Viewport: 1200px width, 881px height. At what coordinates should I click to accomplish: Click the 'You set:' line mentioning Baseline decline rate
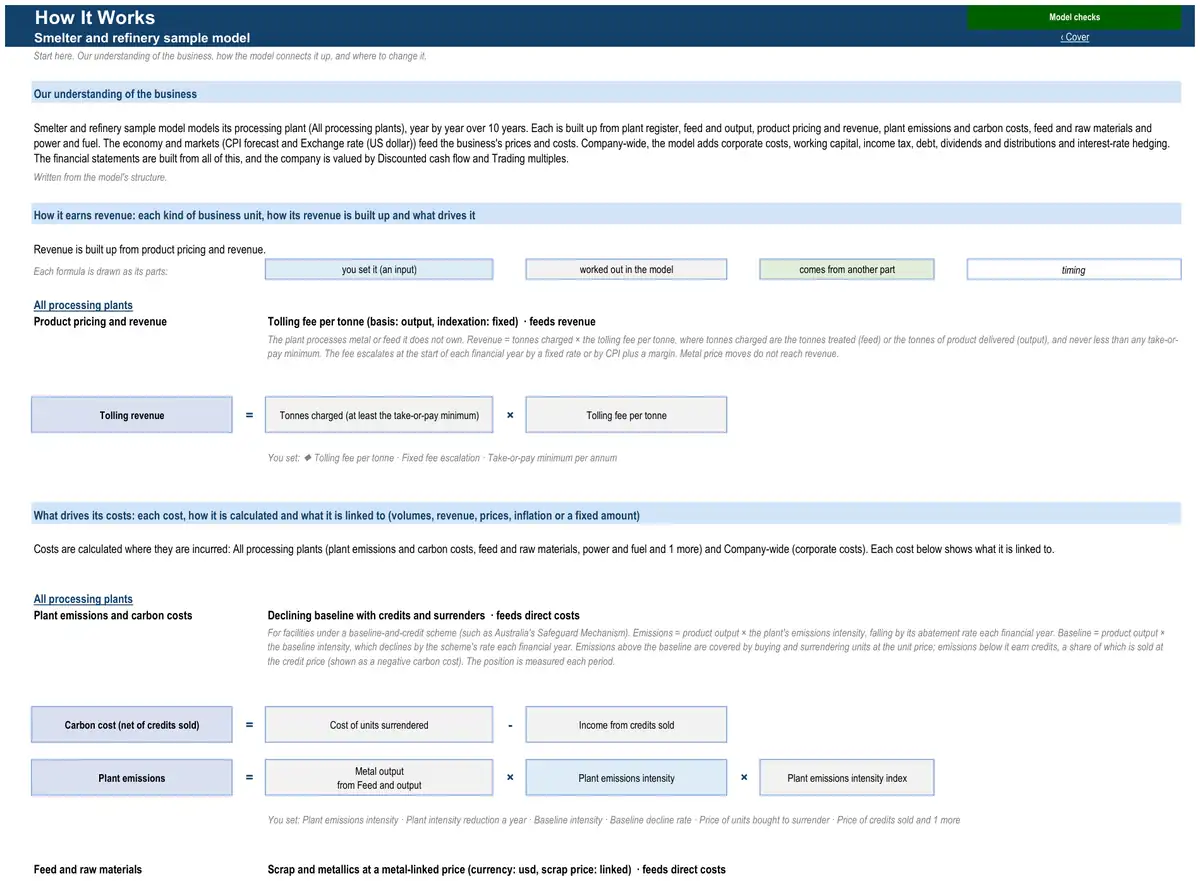point(614,820)
